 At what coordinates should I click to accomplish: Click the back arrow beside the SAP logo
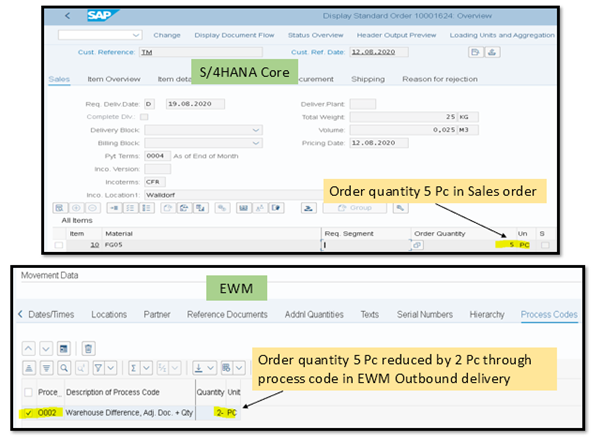(66, 16)
